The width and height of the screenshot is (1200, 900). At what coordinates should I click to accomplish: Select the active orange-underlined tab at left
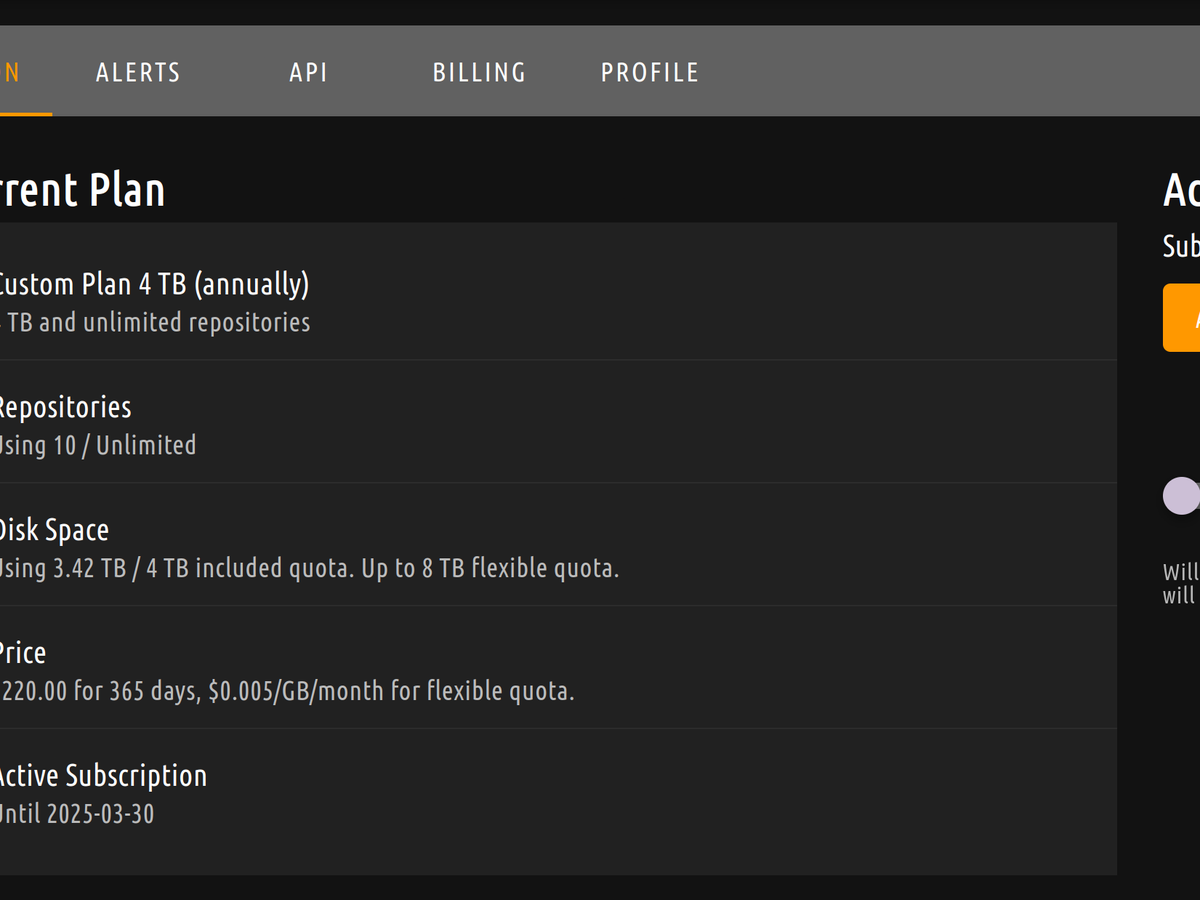[12, 73]
